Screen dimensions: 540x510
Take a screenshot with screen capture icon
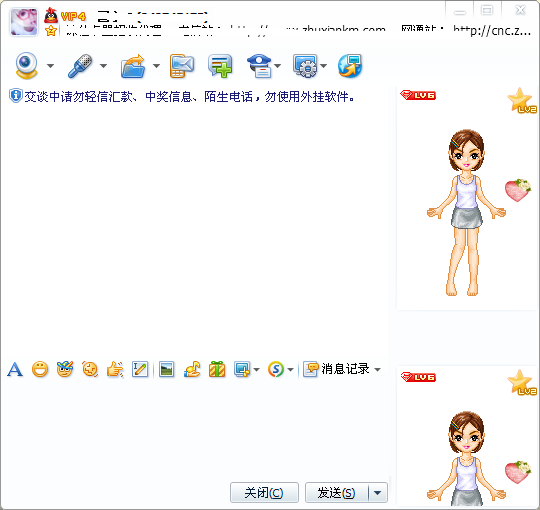(x=242, y=370)
